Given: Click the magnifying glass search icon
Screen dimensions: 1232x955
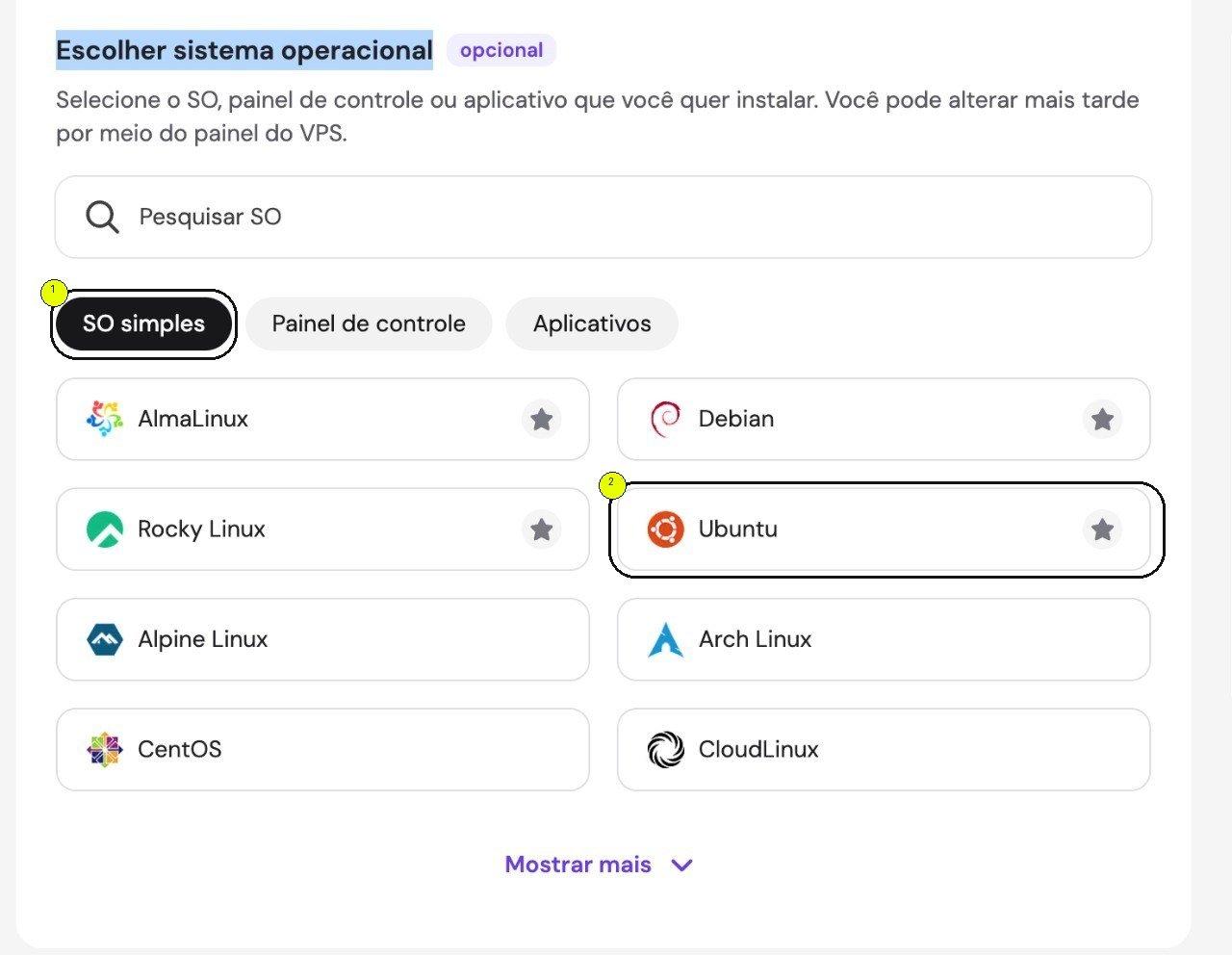Looking at the screenshot, I should point(102,218).
